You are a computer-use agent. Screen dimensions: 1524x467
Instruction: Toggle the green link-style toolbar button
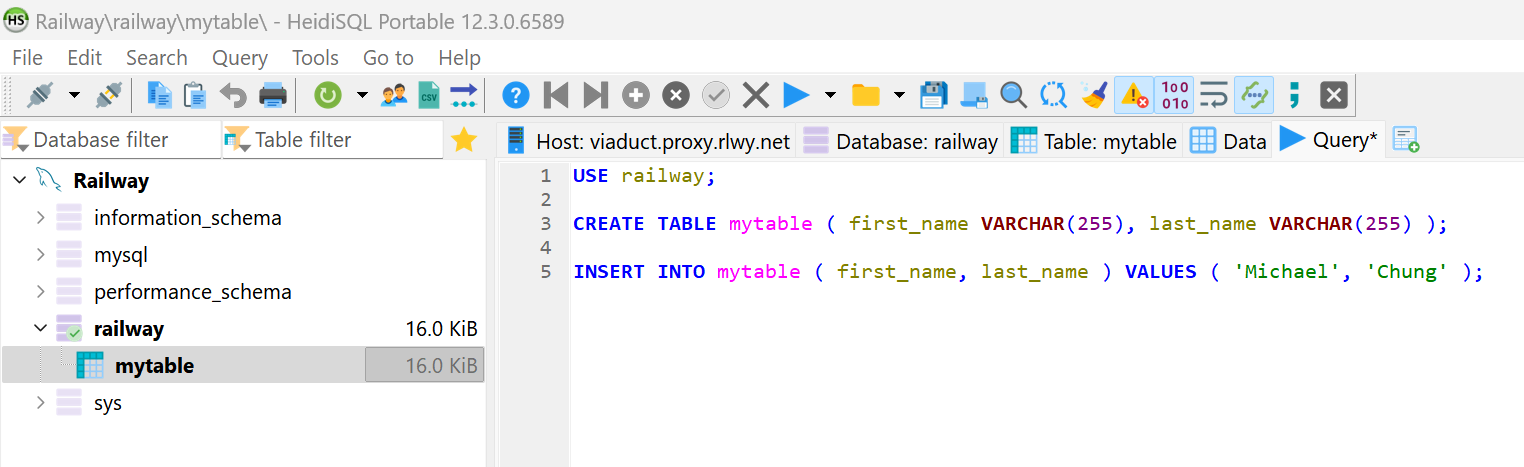click(x=1254, y=95)
